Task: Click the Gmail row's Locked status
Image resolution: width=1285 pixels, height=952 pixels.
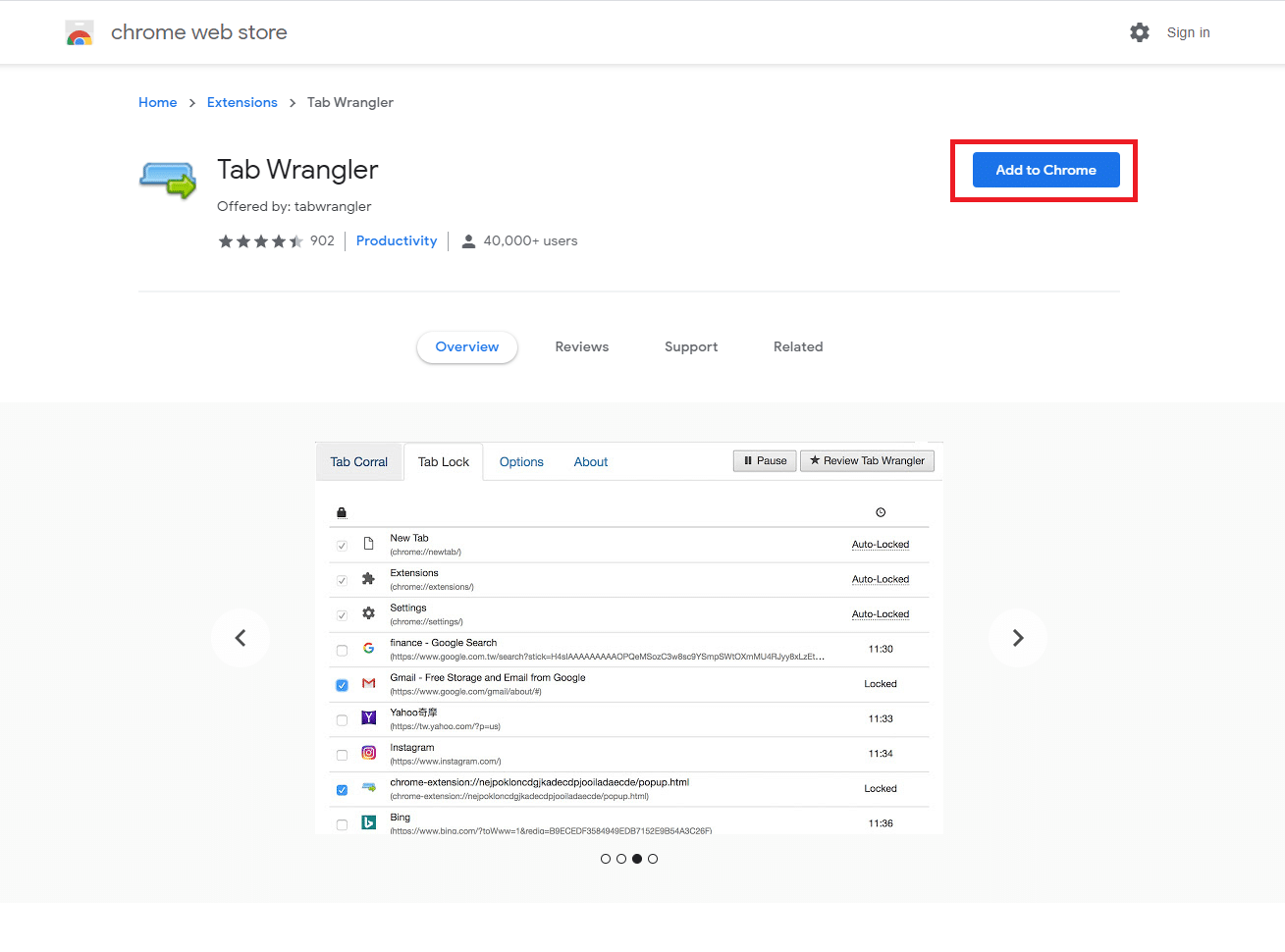Action: 881,684
